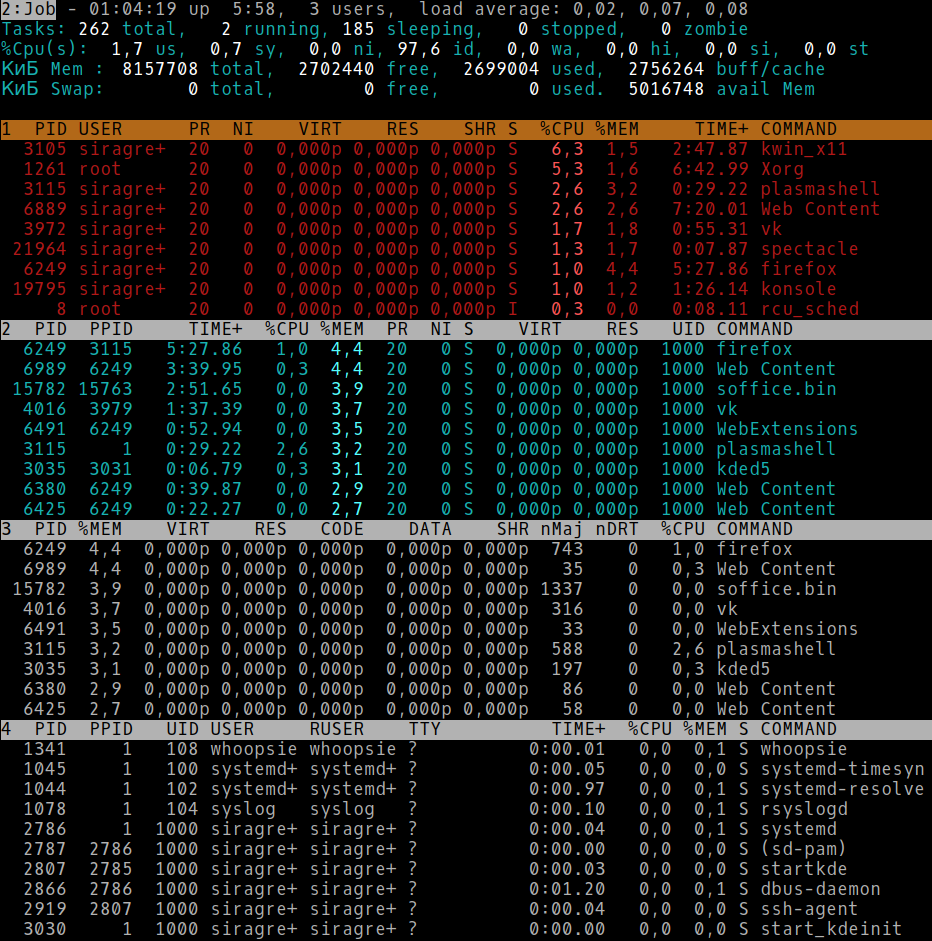Viewport: 932px width, 941px height.
Task: Select the firefox process row in window 2
Action: click(754, 349)
